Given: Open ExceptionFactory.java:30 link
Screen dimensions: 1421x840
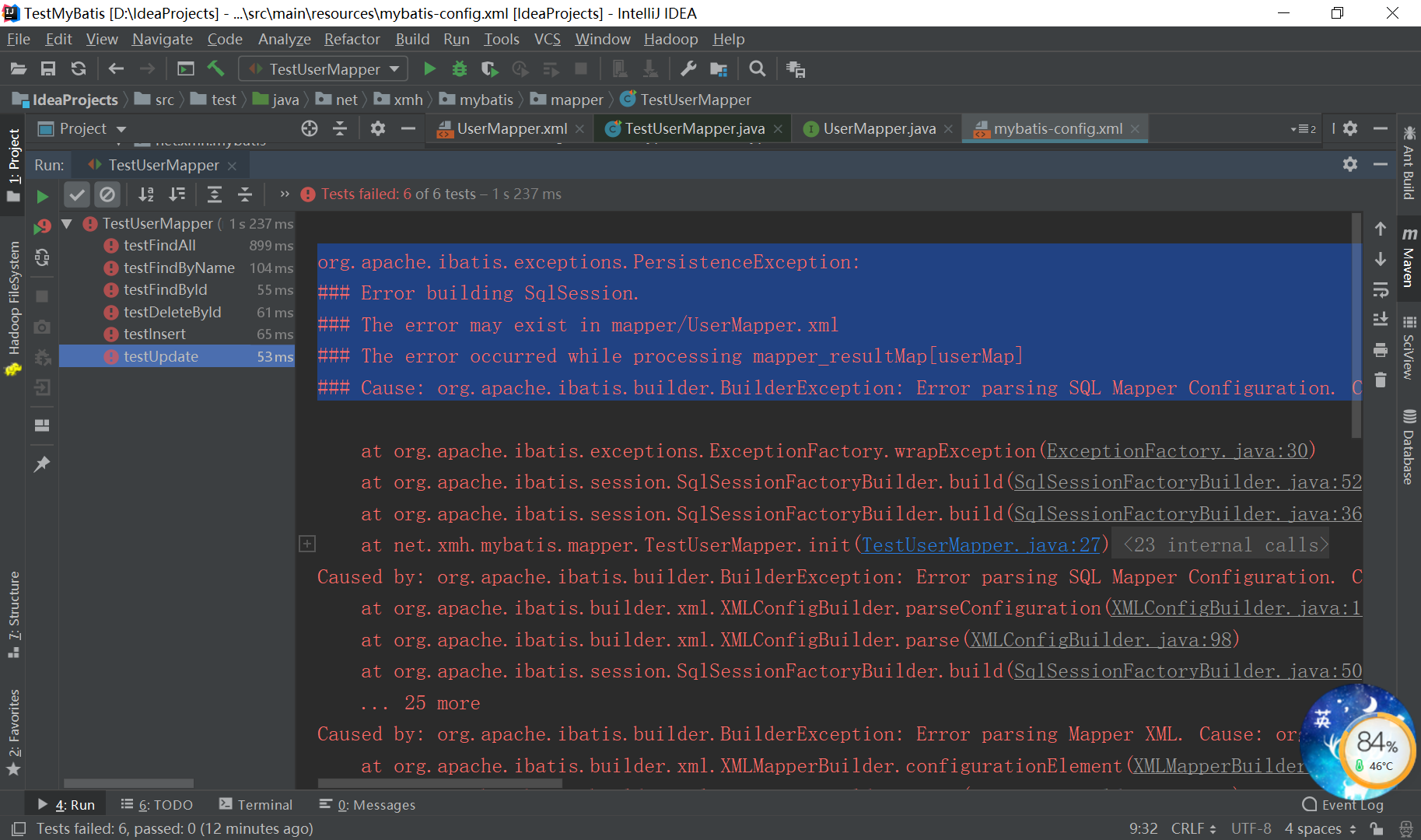Looking at the screenshot, I should click(1177, 451).
